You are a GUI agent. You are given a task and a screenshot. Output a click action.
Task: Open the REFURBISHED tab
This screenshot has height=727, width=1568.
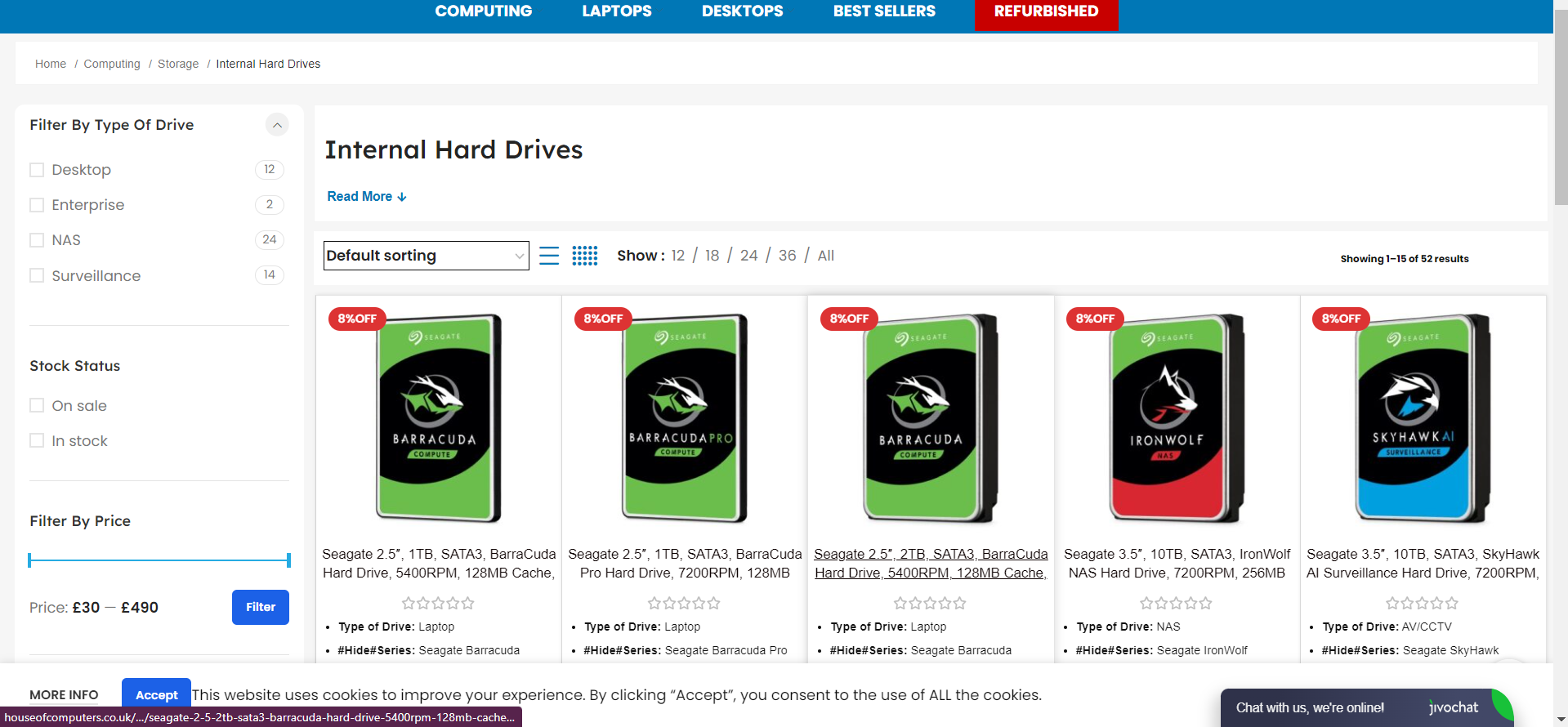[1046, 13]
